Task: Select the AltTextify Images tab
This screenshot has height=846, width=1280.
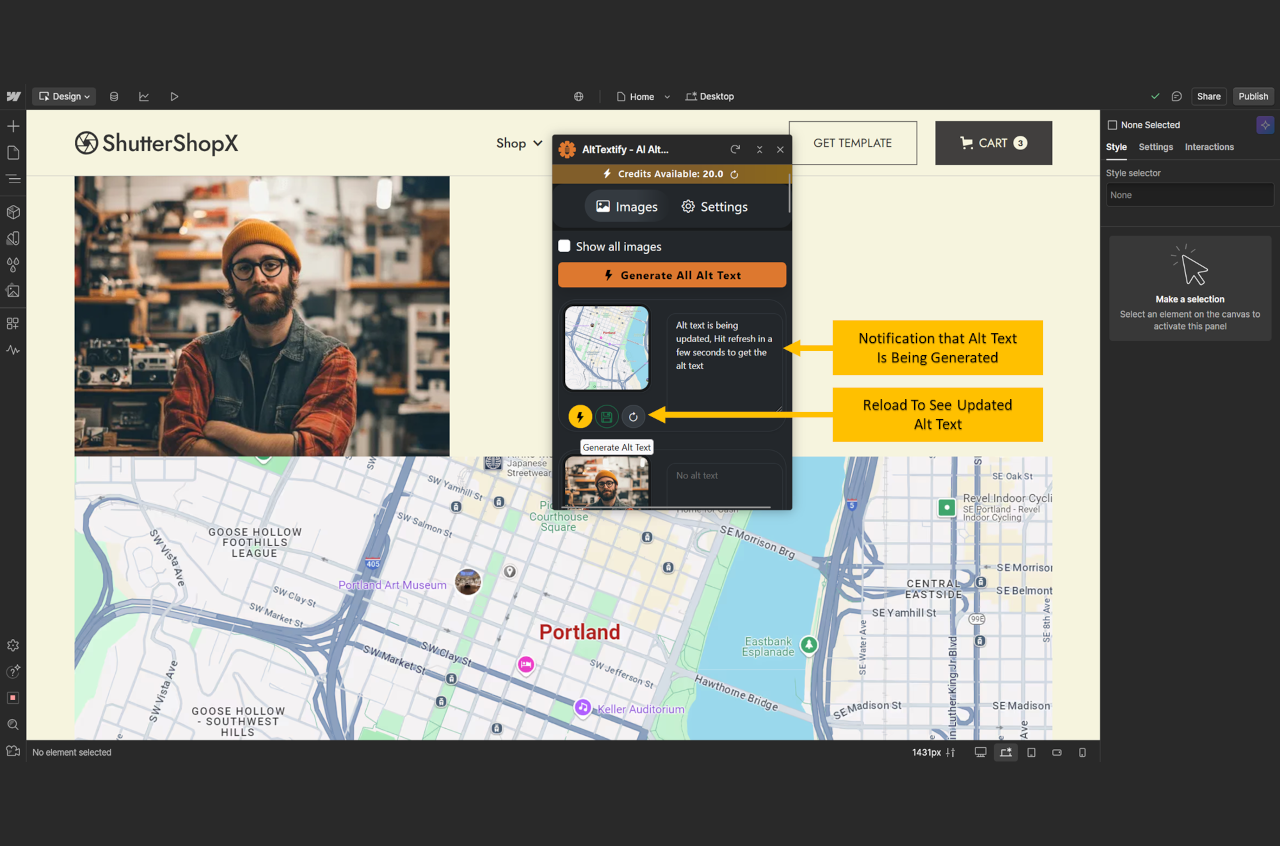Action: pyautogui.click(x=626, y=207)
